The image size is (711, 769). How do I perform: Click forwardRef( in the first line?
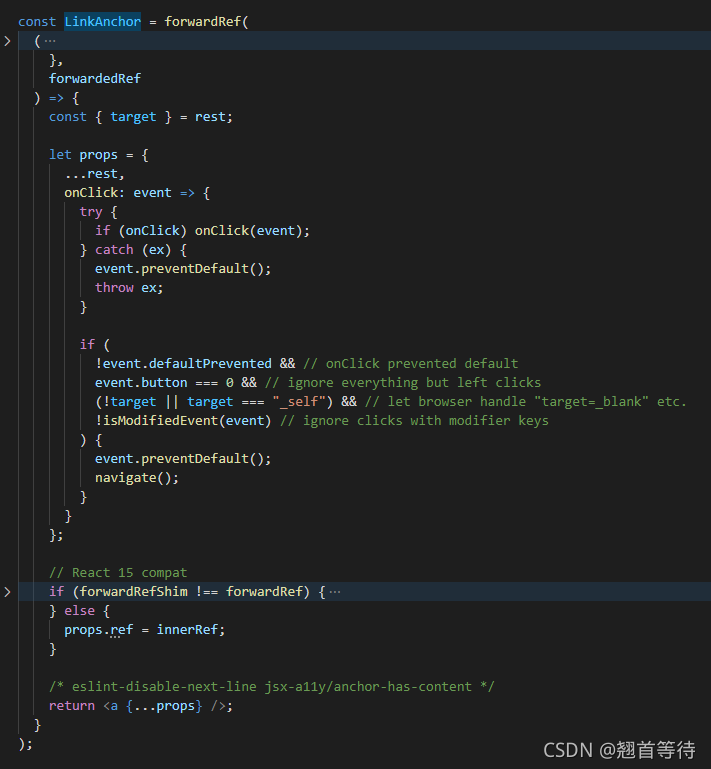click(x=206, y=22)
